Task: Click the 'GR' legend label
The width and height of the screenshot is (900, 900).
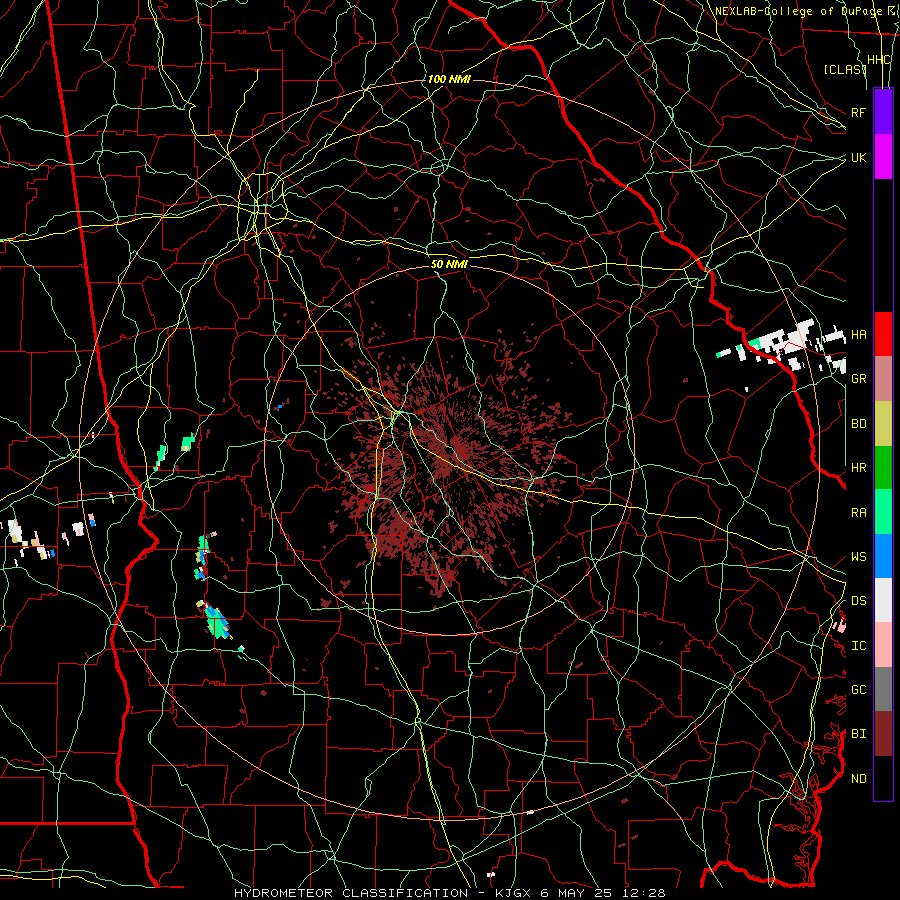Action: pyautogui.click(x=858, y=379)
